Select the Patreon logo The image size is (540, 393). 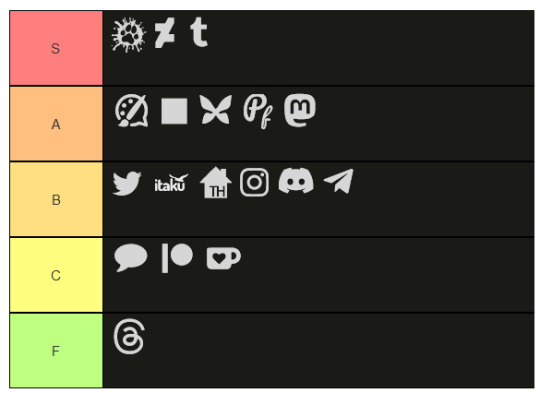tap(177, 258)
